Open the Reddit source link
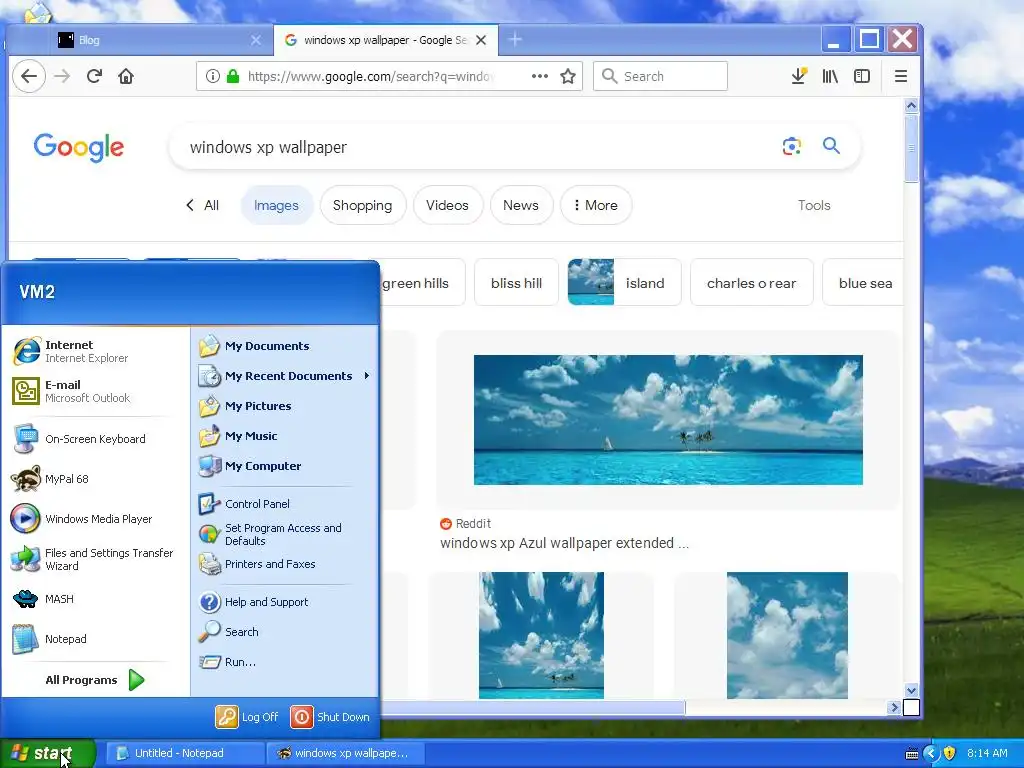Viewport: 1024px width, 768px height. 466,524
